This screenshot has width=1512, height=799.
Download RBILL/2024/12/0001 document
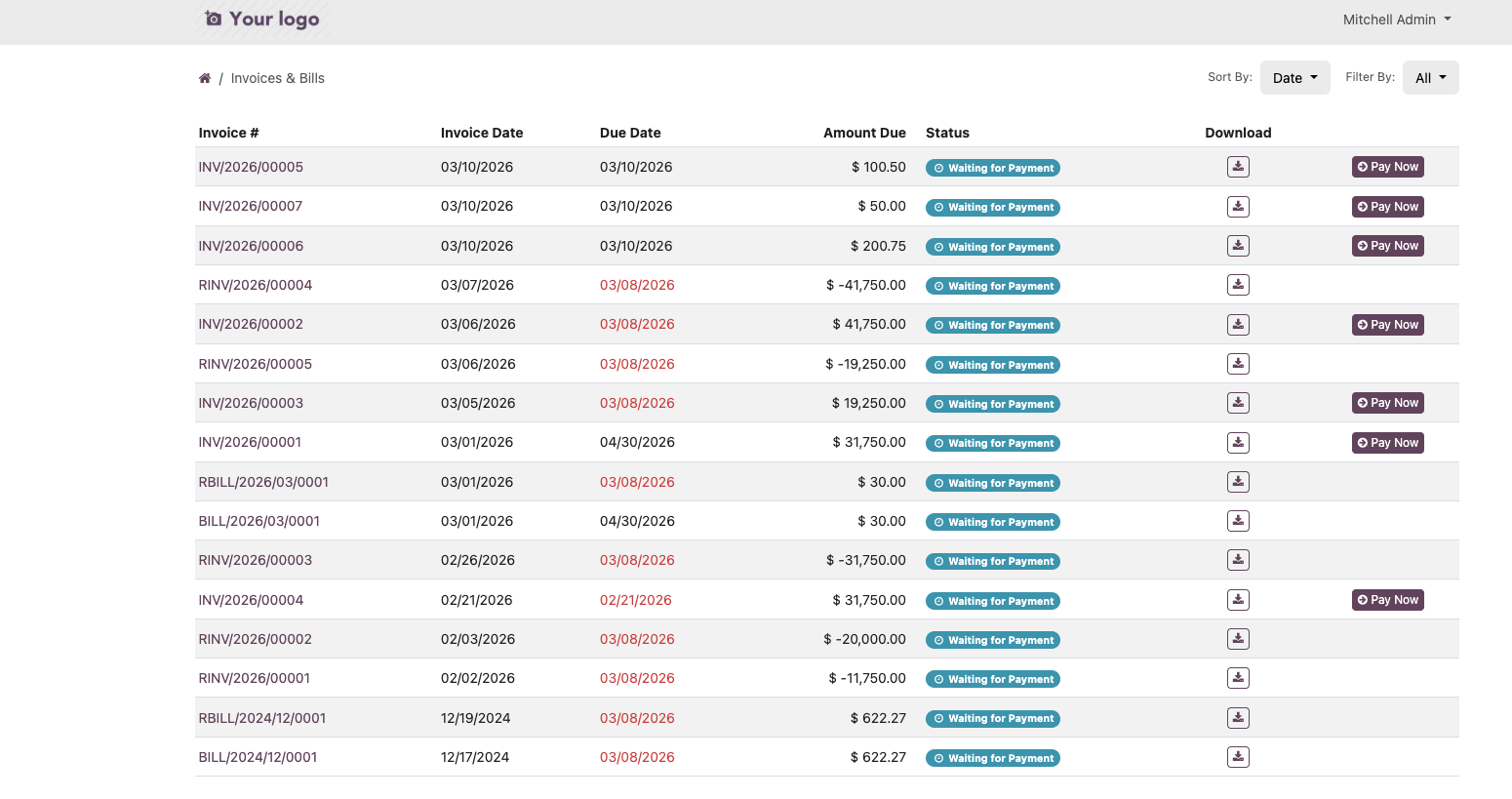coord(1238,718)
